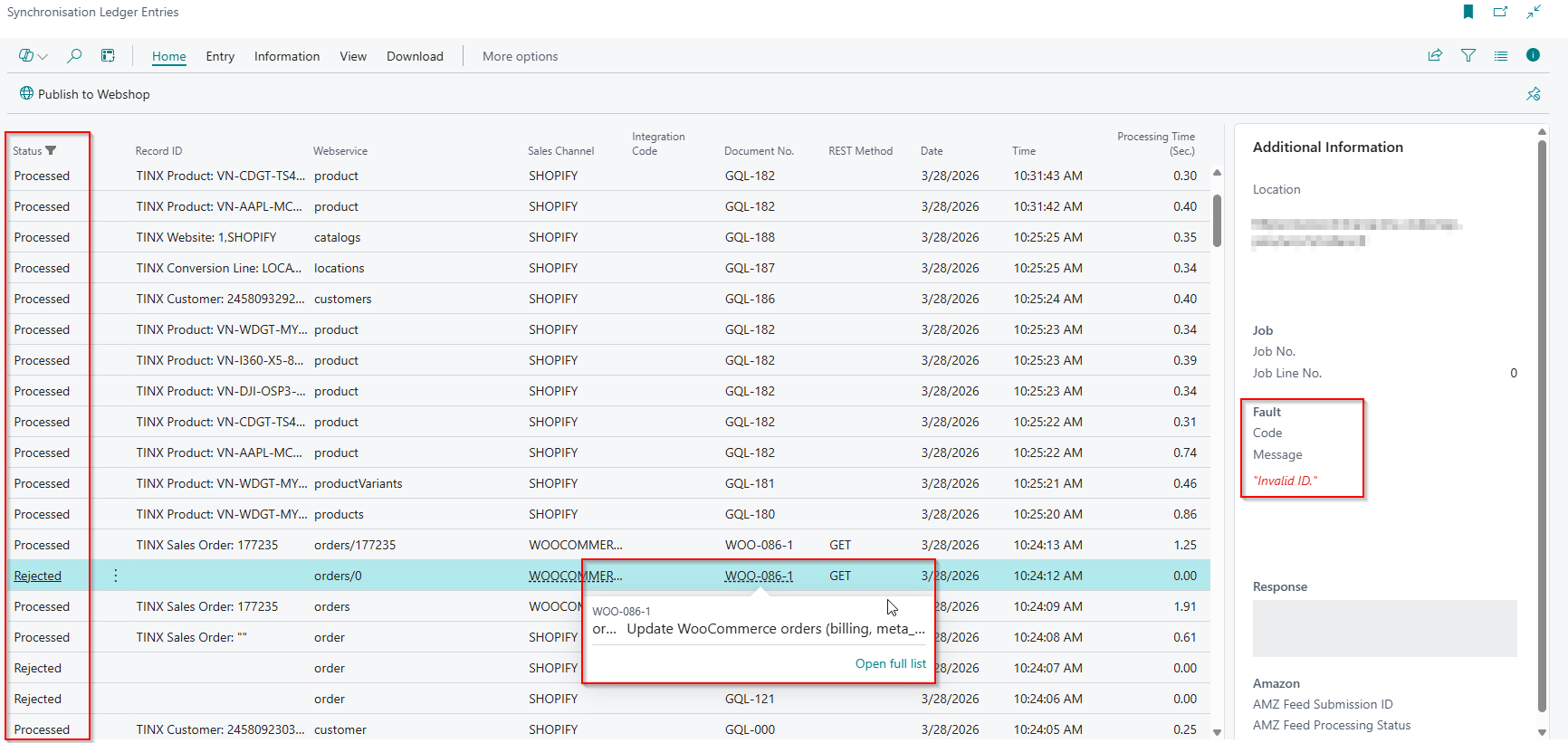
Task: Click the Sales Channel column header
Action: (x=561, y=151)
